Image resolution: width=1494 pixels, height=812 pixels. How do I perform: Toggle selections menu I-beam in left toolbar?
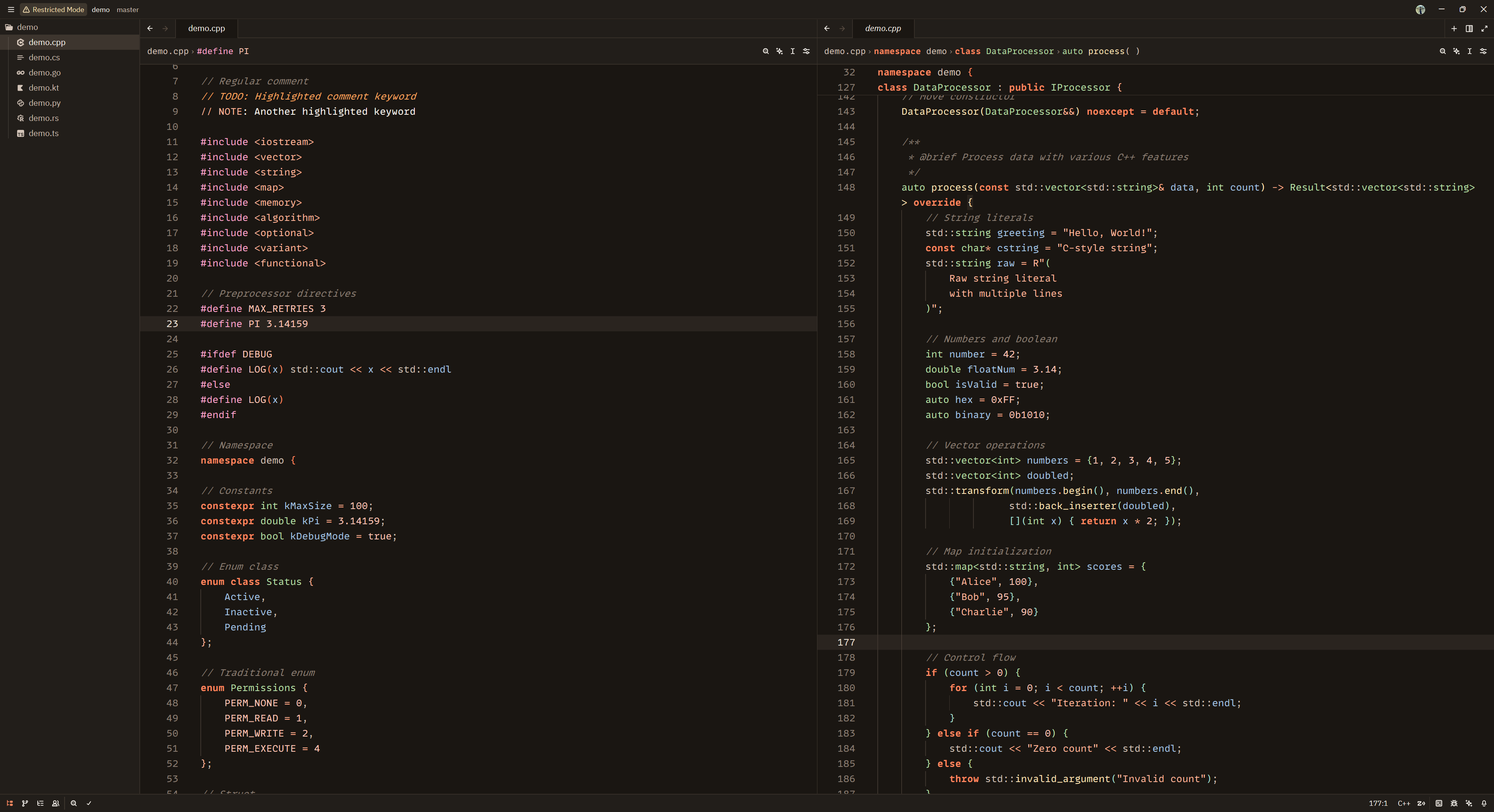tap(793, 51)
